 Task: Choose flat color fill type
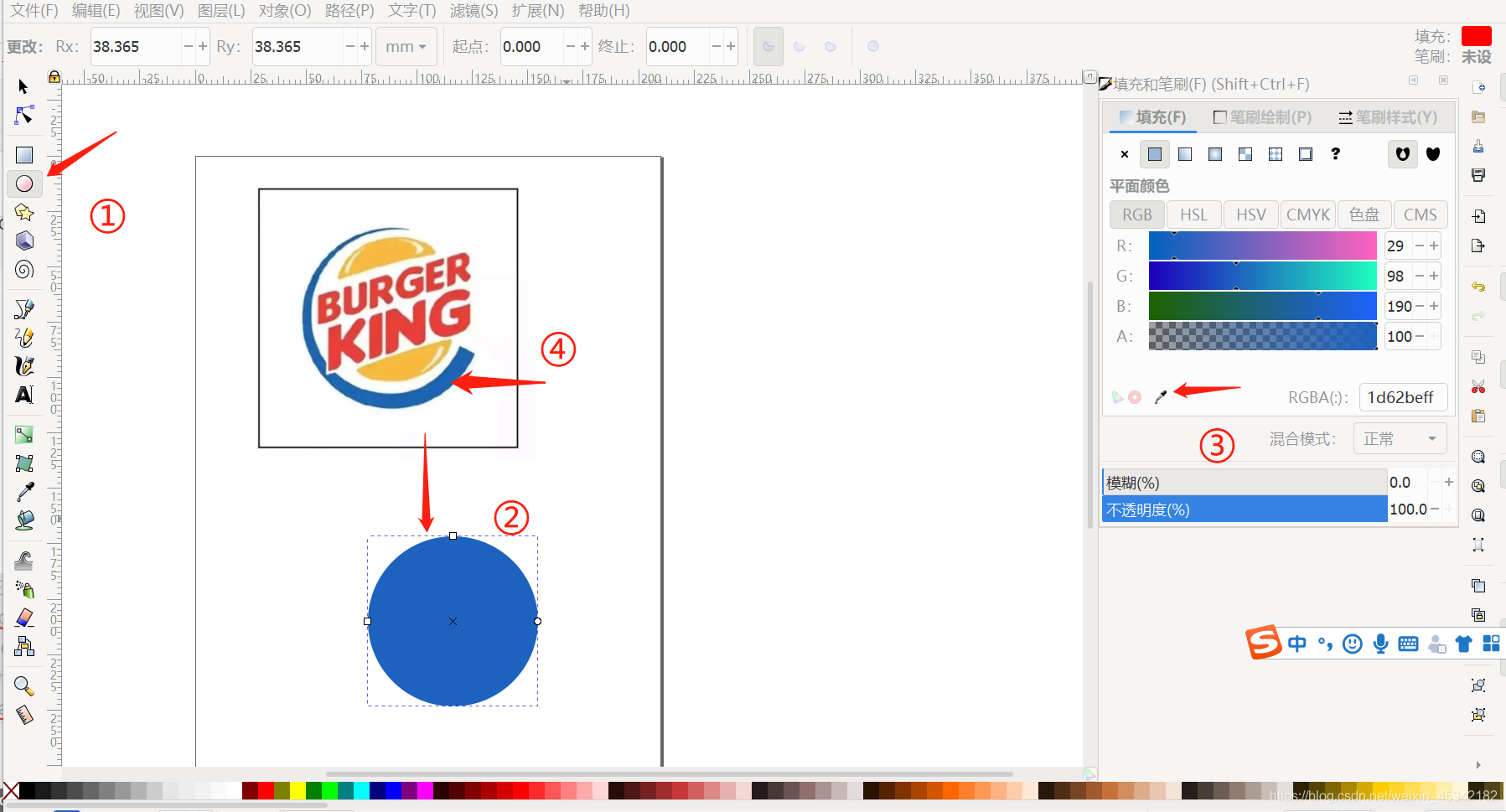pyautogui.click(x=1155, y=154)
